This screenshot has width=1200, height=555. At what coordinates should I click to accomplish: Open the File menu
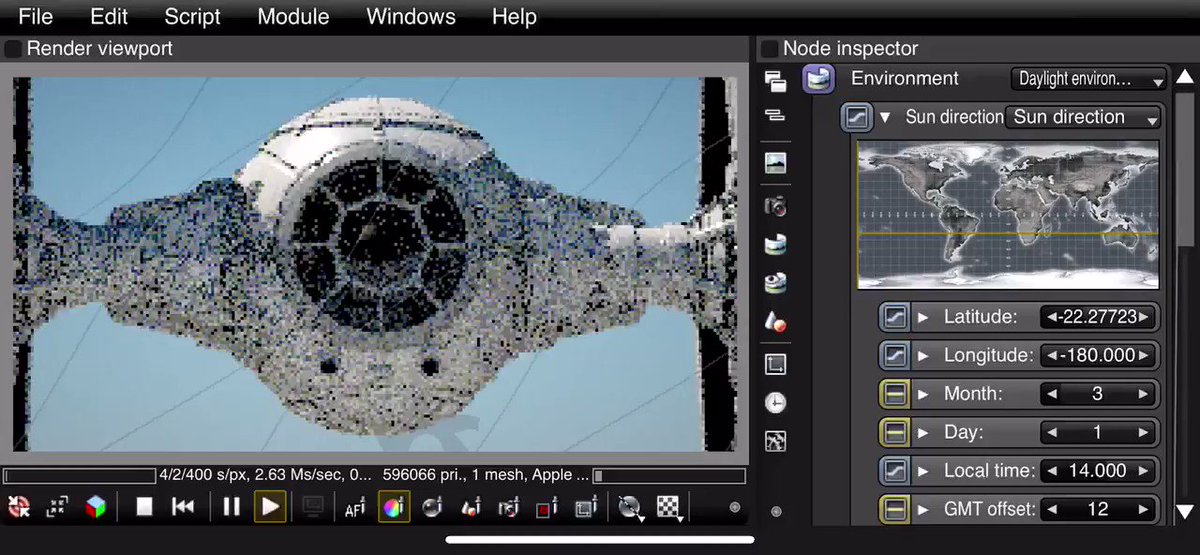pos(35,17)
